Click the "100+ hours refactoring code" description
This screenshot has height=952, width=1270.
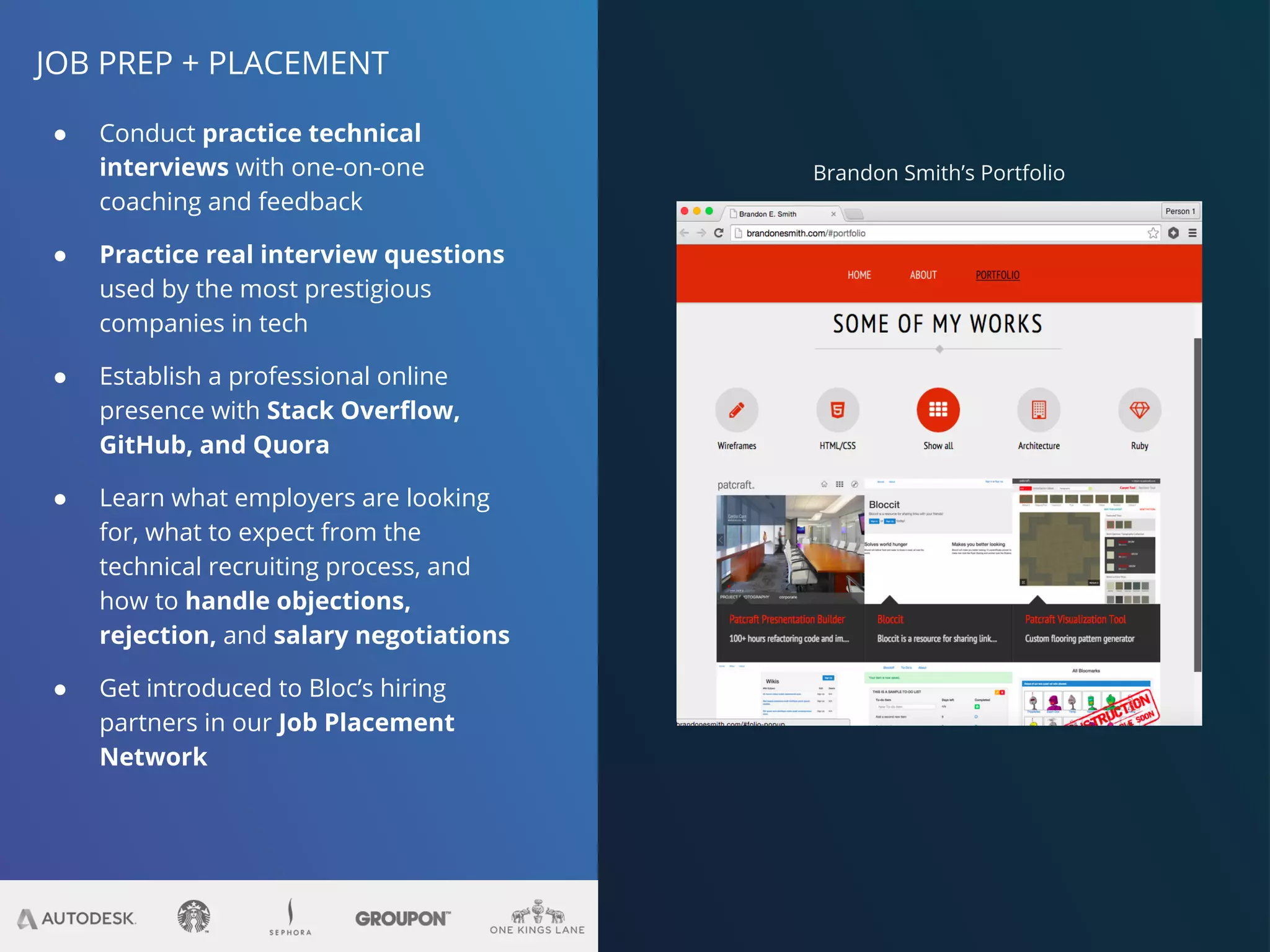tap(789, 638)
